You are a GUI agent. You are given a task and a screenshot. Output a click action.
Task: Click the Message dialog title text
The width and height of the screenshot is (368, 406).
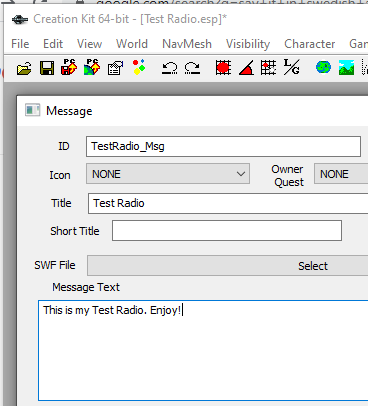(69, 111)
